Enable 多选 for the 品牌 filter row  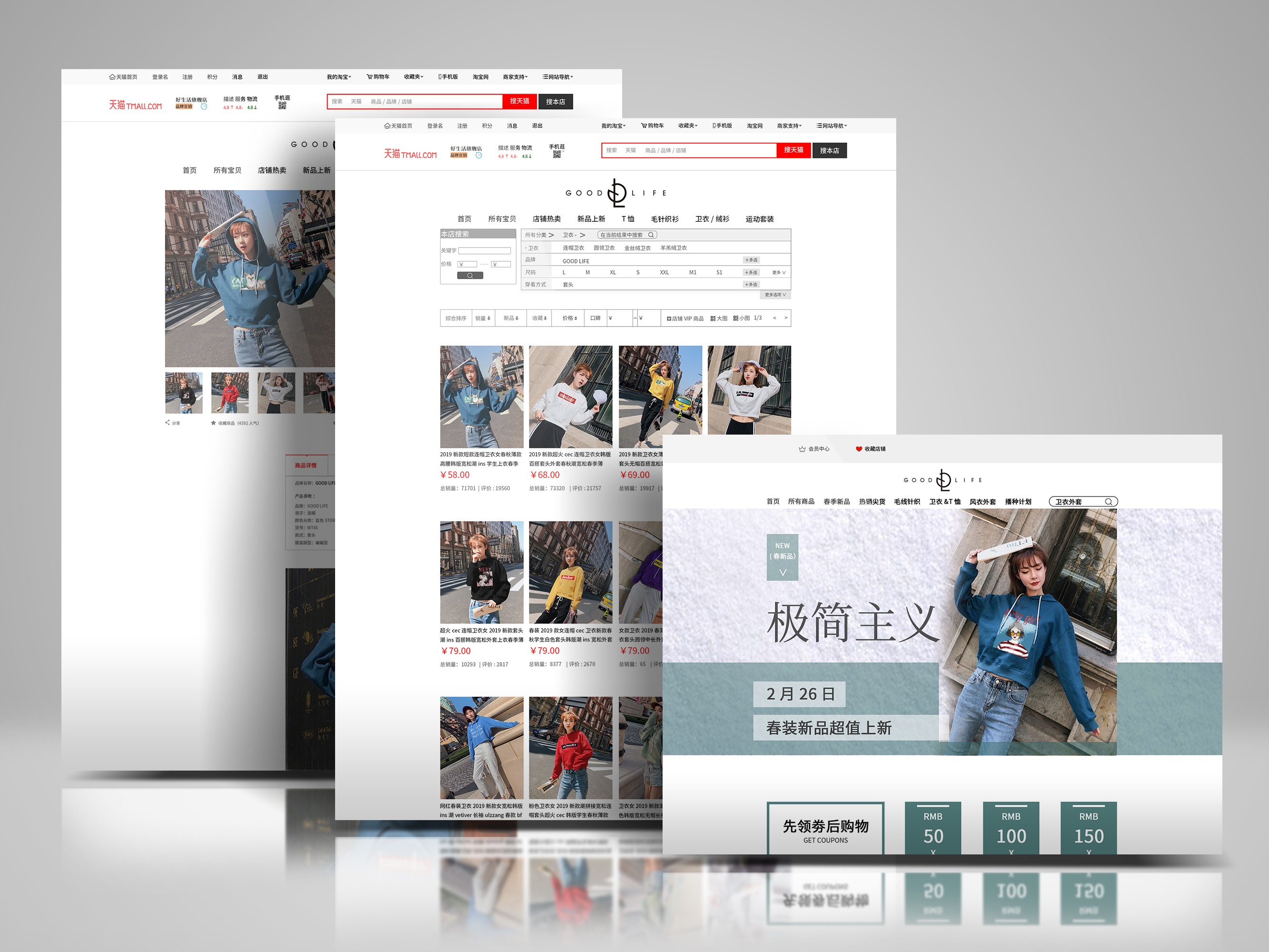[751, 260]
